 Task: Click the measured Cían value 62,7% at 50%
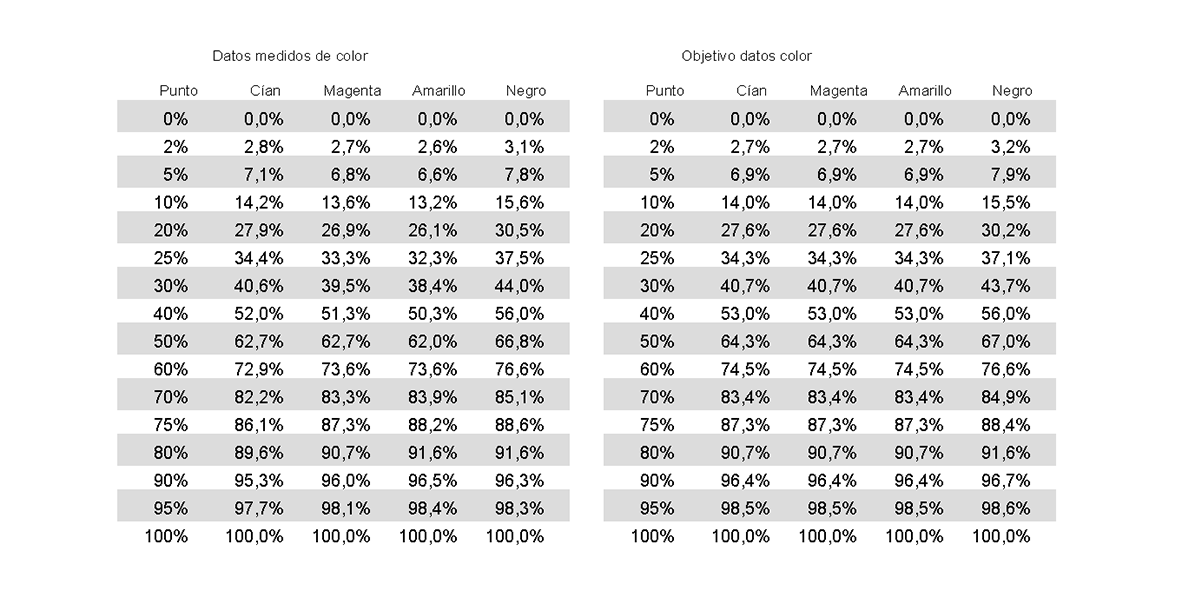[259, 341]
